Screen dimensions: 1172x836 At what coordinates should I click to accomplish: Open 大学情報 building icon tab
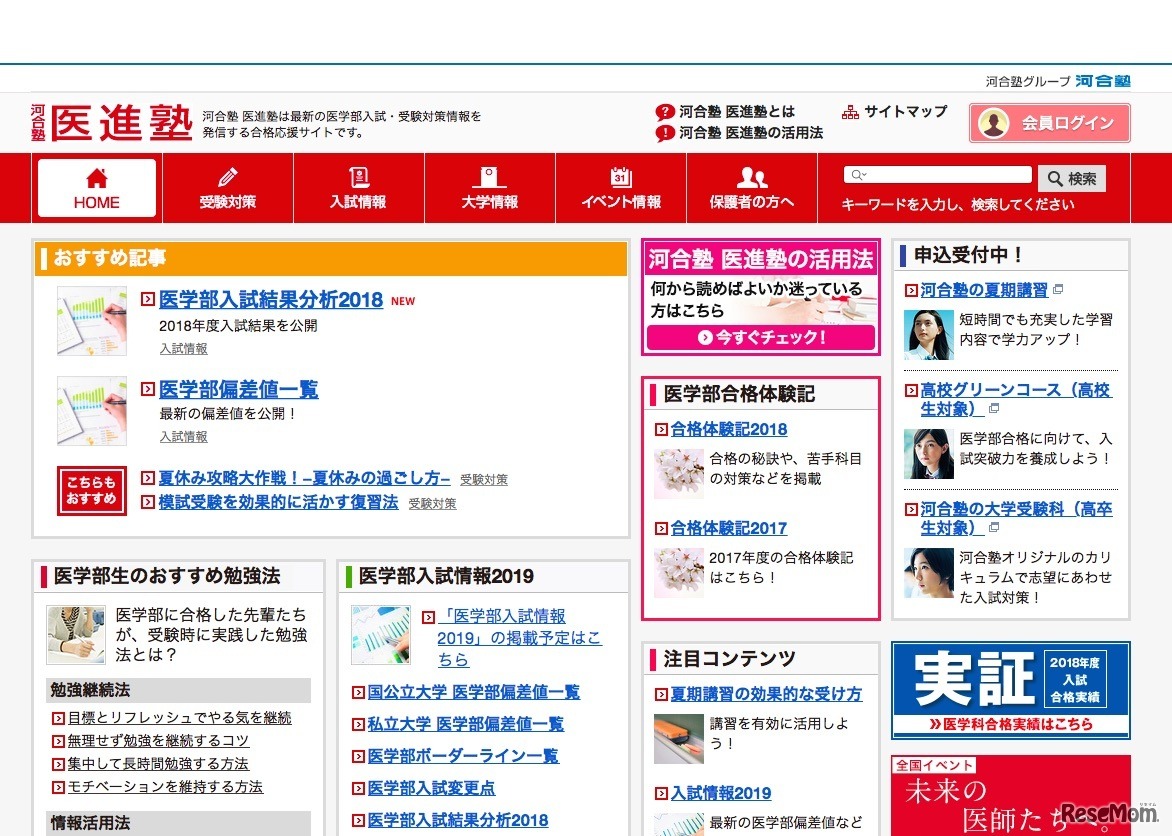coord(489,178)
